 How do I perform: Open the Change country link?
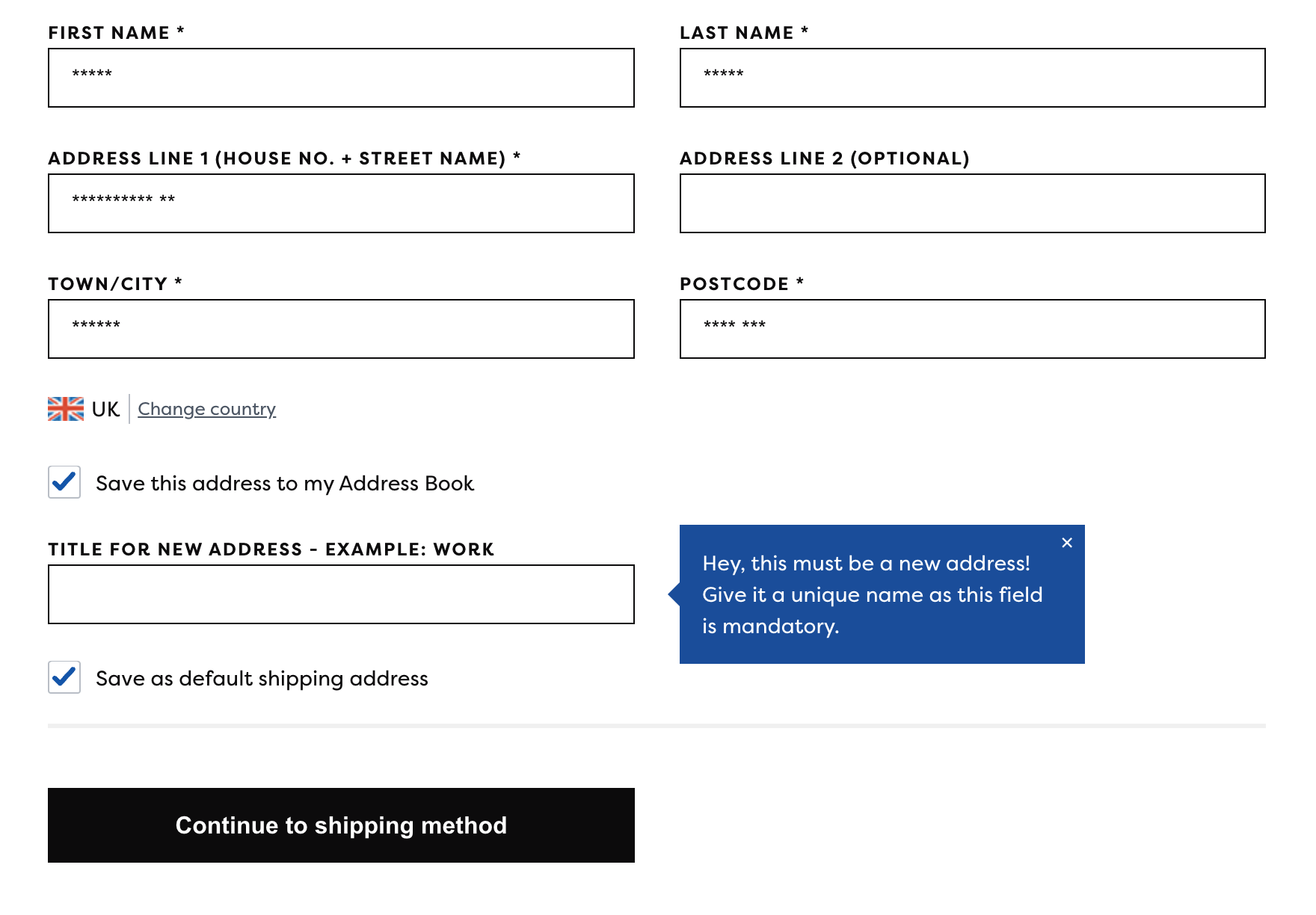(x=206, y=409)
